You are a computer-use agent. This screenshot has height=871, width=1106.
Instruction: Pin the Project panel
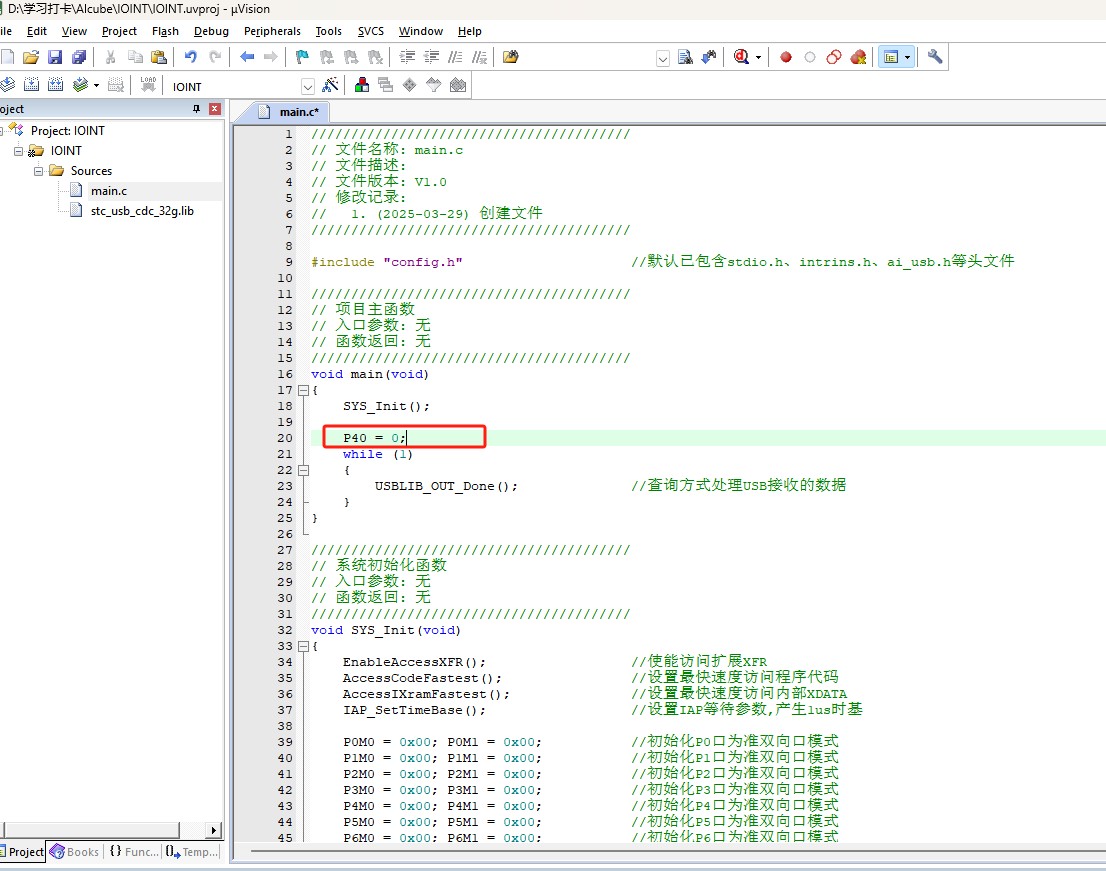click(196, 109)
